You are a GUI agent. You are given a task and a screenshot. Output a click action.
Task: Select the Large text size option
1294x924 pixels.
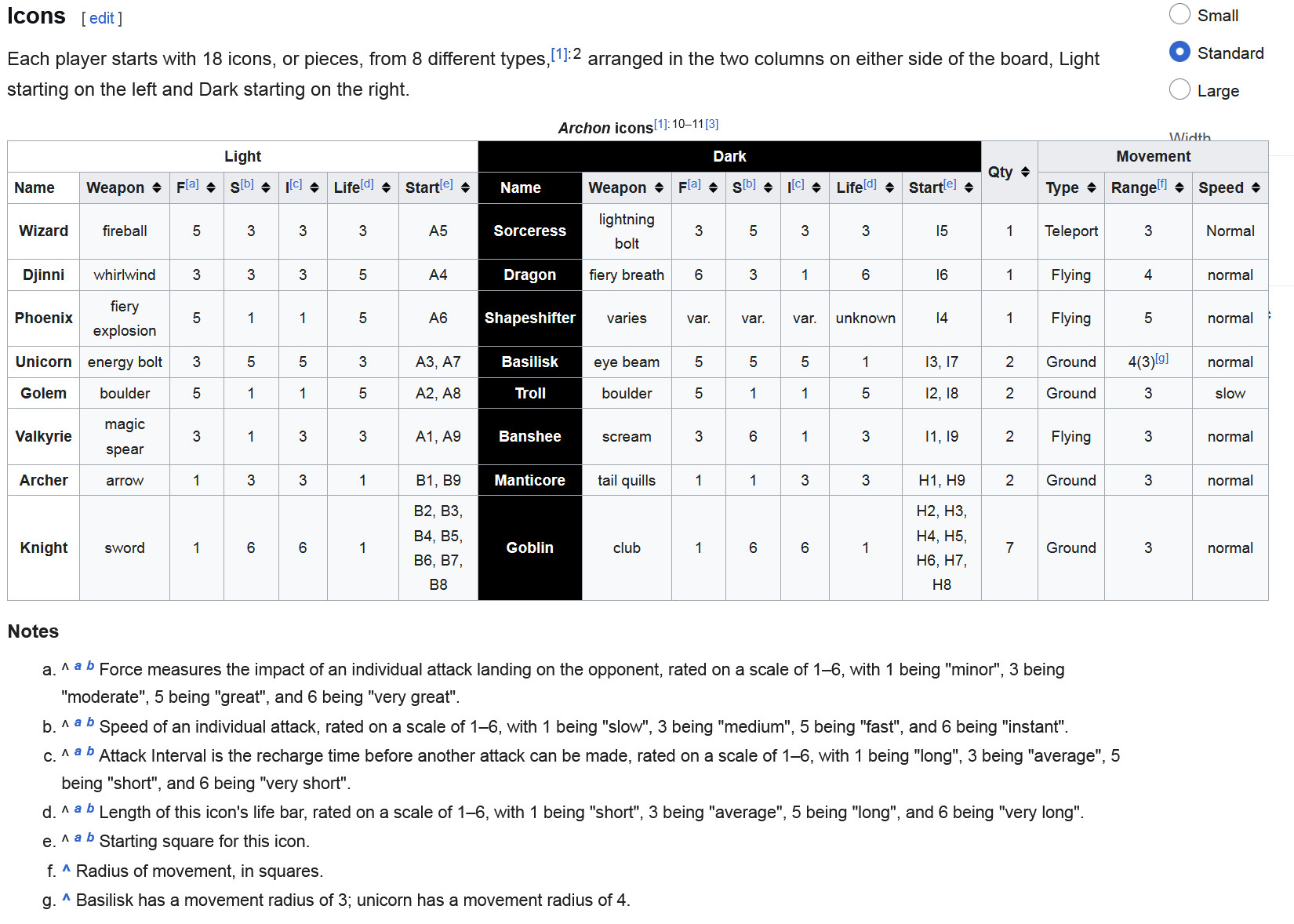point(1180,89)
